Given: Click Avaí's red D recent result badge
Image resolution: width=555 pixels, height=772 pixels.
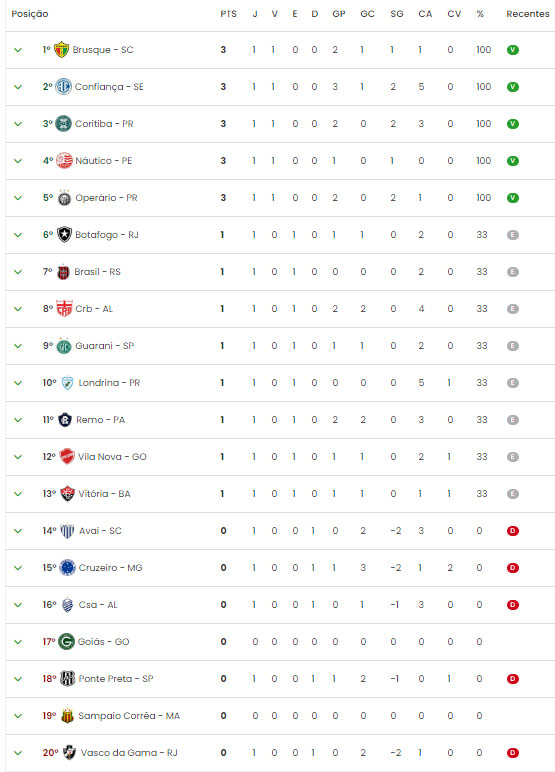Looking at the screenshot, I should pos(513,531).
